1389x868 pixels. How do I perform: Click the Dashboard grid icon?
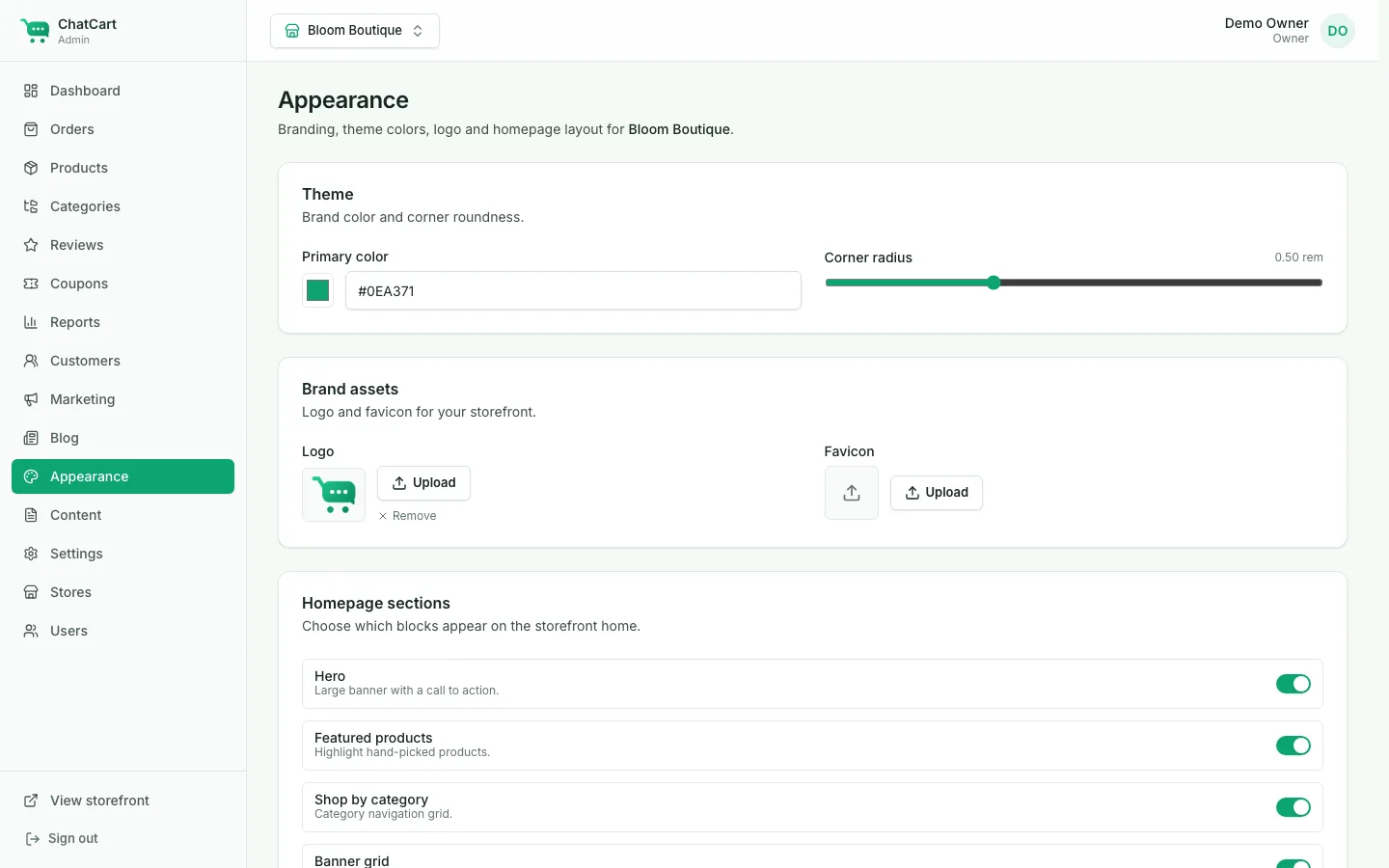(31, 91)
